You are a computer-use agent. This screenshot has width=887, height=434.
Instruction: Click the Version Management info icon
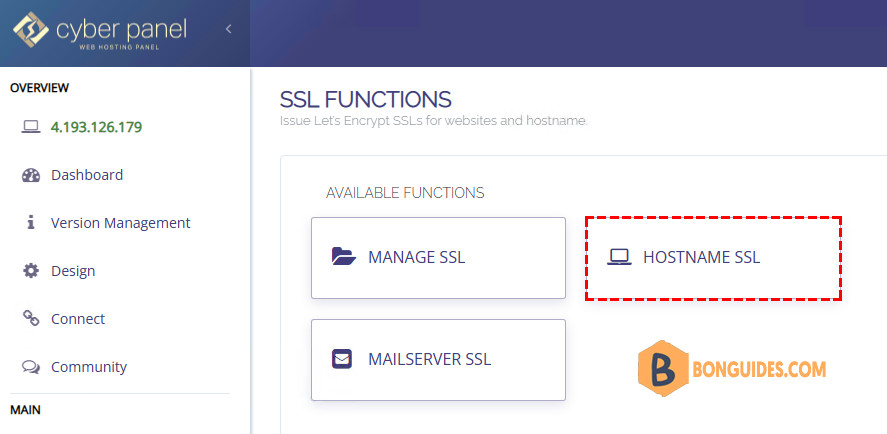31,223
